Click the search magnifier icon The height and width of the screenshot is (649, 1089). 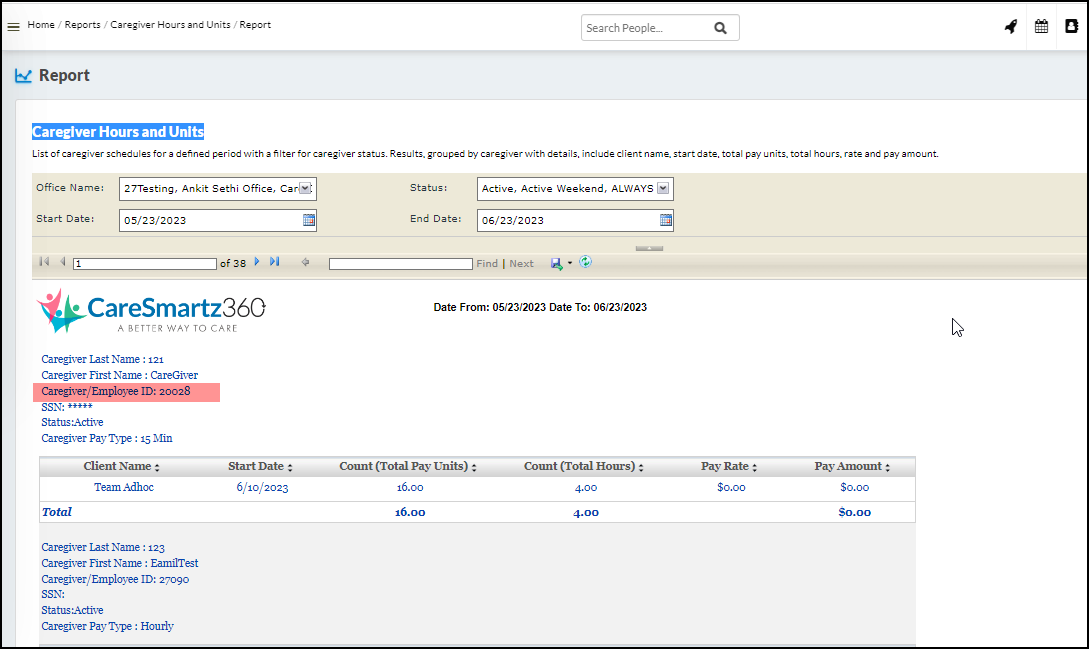(x=720, y=28)
